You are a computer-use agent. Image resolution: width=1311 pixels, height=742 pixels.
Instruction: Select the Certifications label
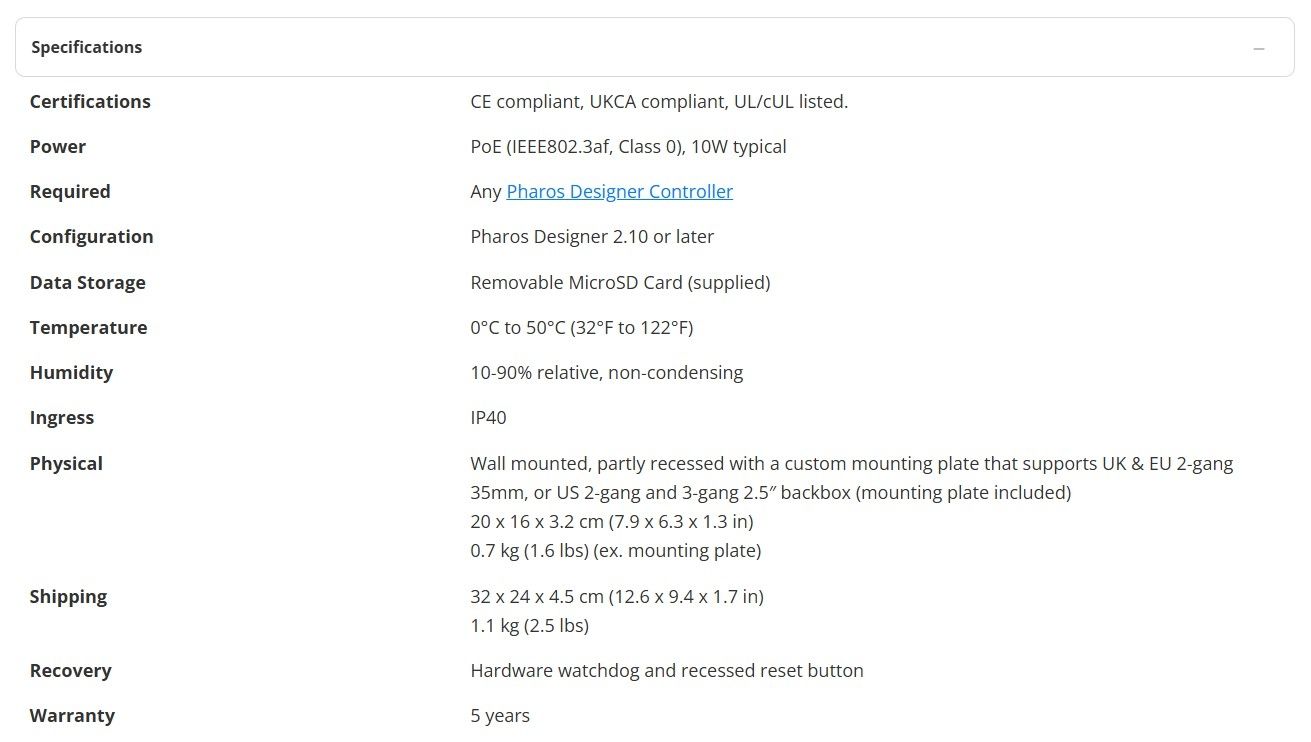point(90,101)
